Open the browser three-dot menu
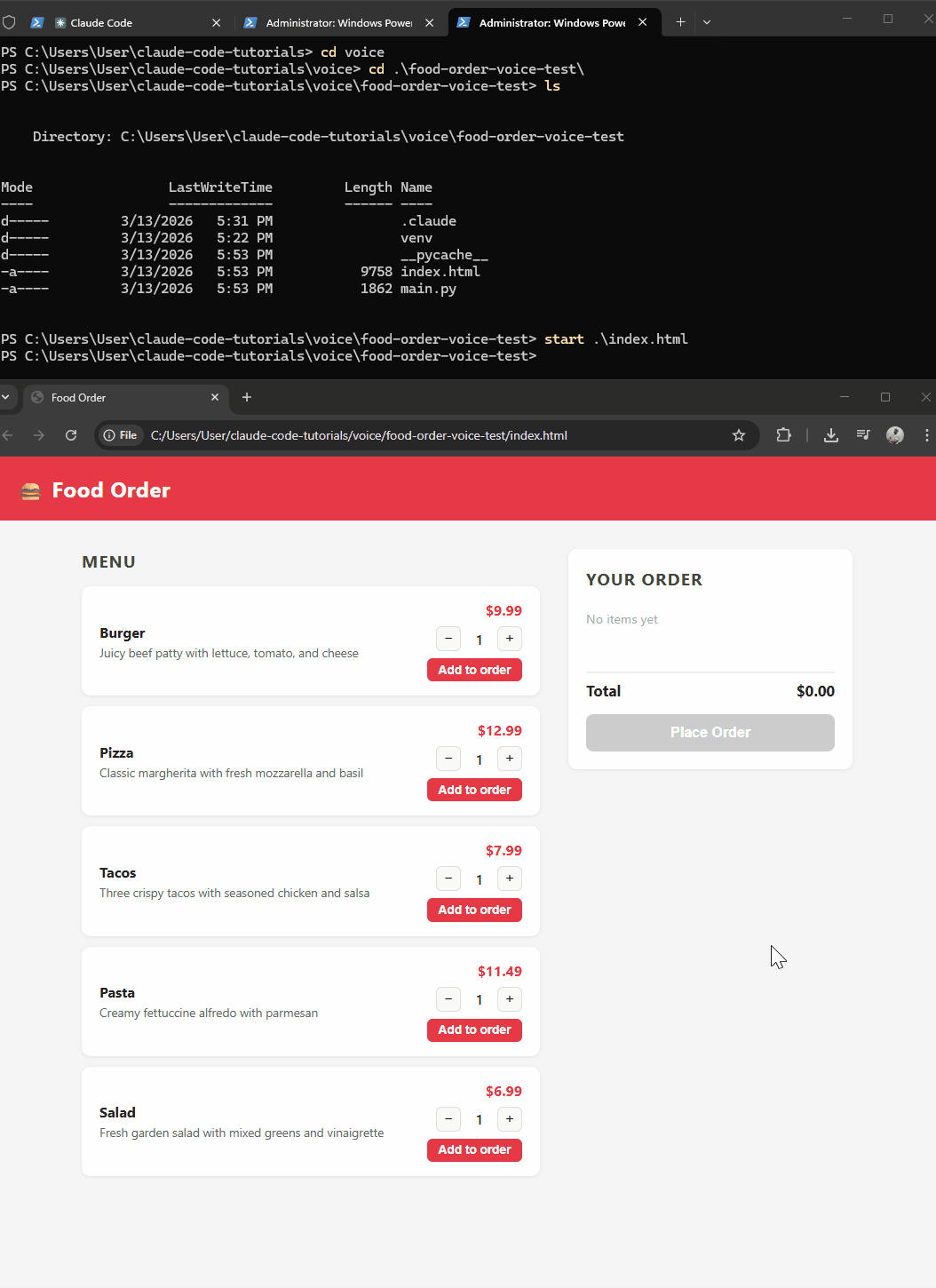 926,435
